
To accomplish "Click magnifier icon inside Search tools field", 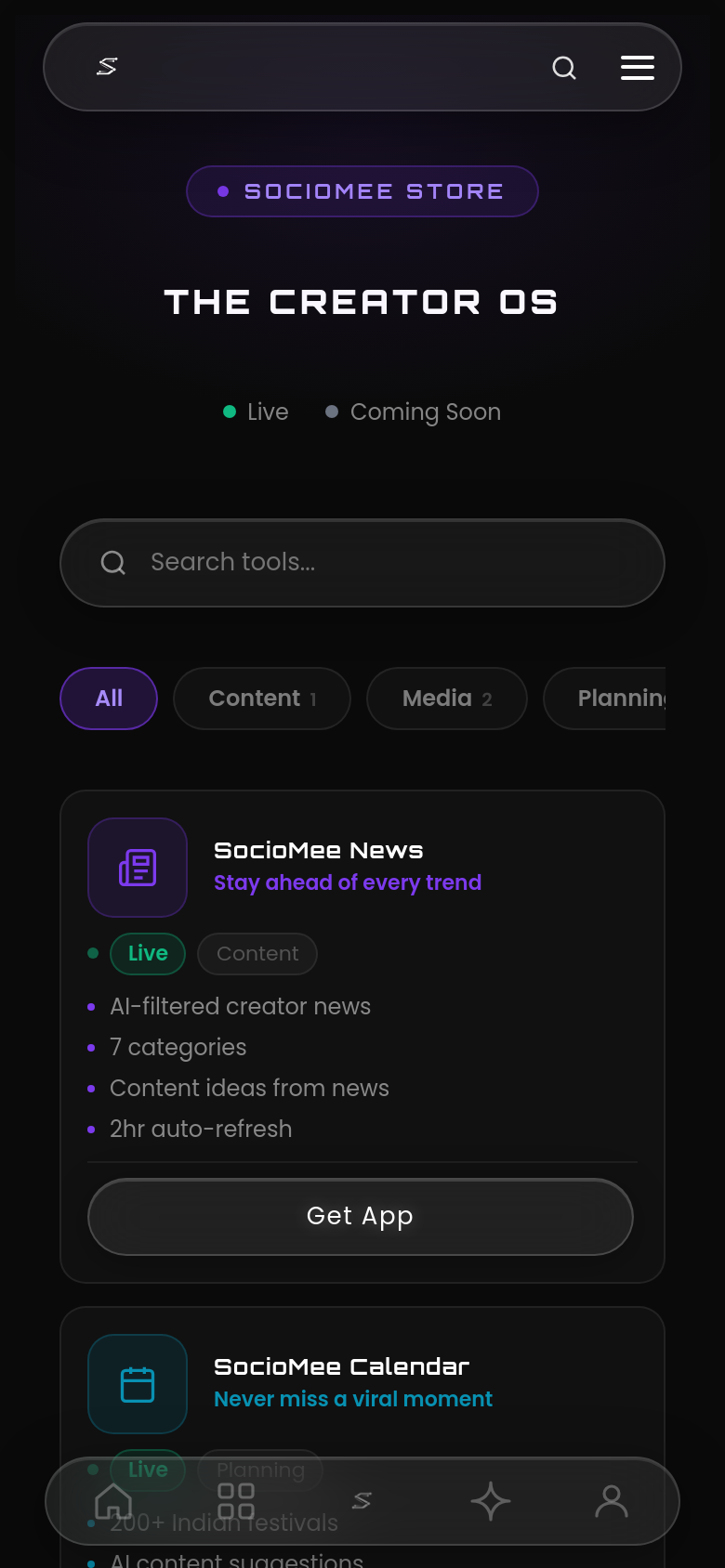I will click(113, 563).
